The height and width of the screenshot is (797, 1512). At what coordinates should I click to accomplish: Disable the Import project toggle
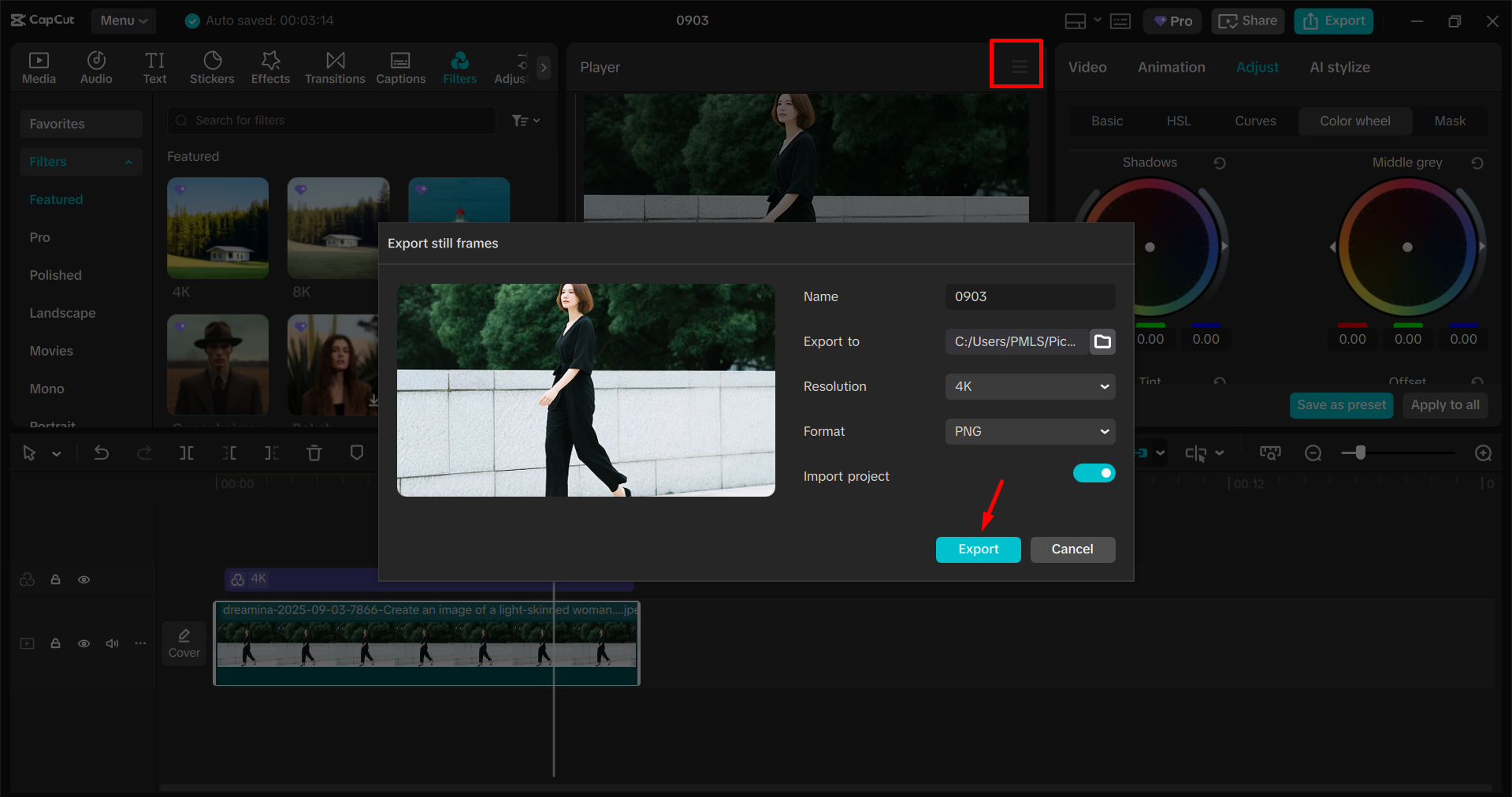(x=1094, y=473)
